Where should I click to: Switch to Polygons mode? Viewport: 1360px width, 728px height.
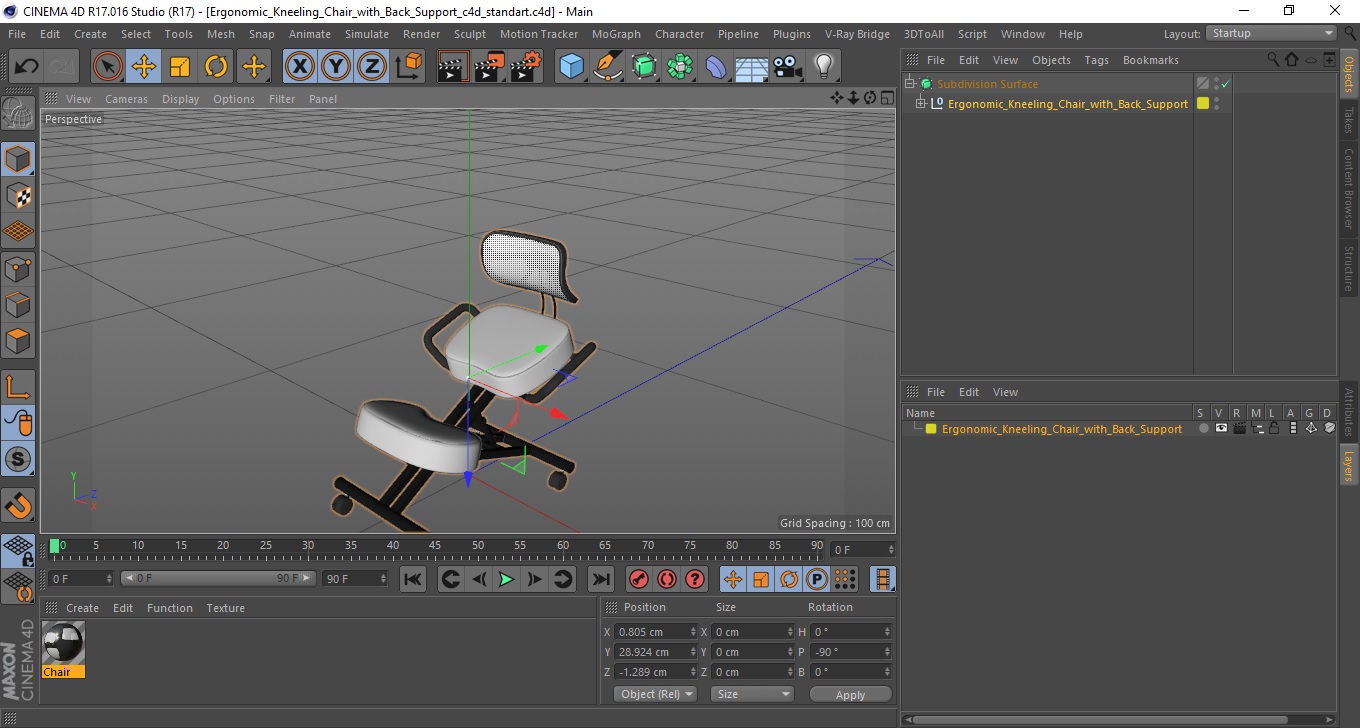pos(18,340)
